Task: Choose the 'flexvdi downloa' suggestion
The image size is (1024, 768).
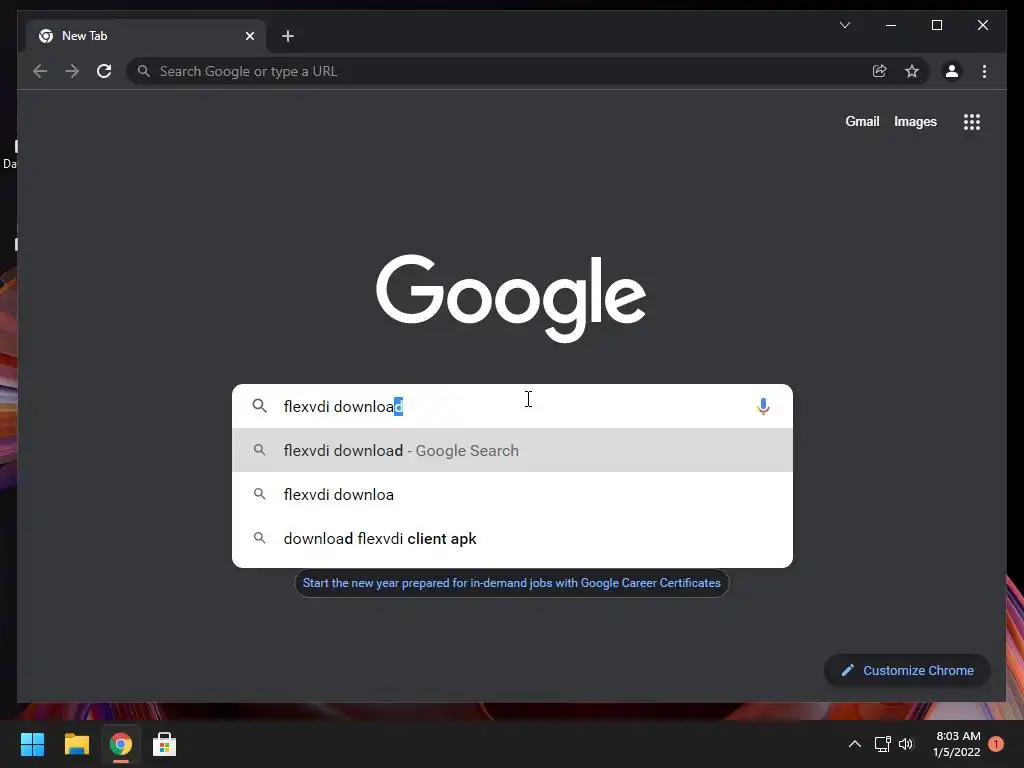Action: (x=513, y=494)
